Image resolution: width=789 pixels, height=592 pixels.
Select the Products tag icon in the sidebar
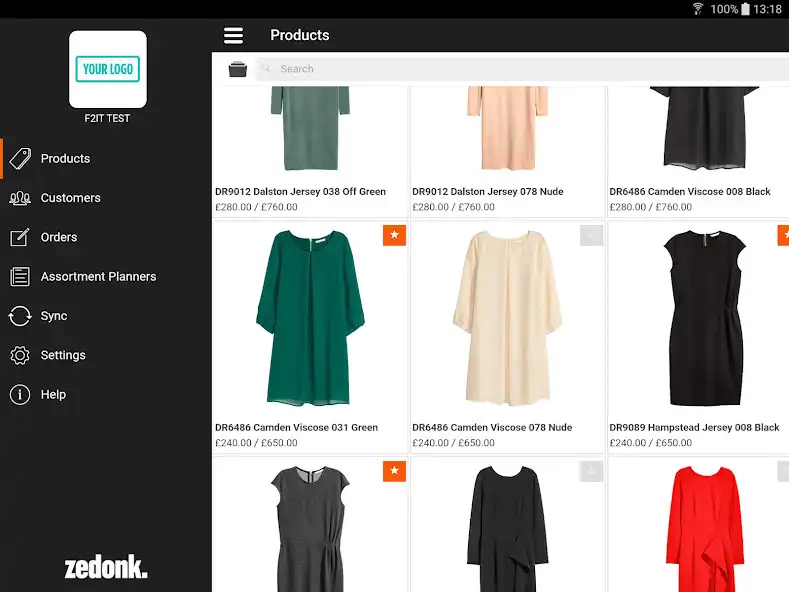20,159
